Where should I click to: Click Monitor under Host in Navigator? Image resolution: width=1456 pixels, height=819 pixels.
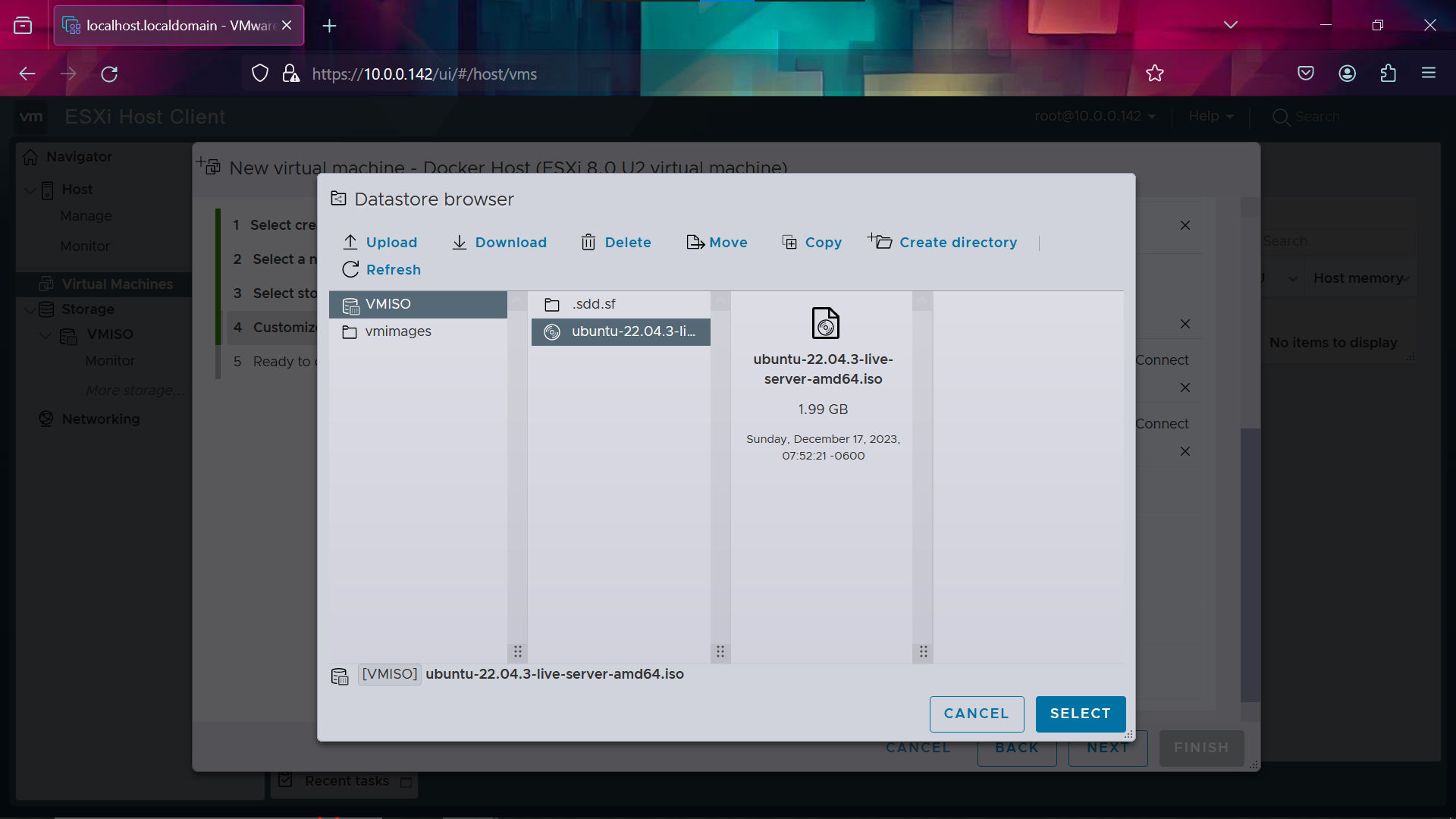point(85,246)
